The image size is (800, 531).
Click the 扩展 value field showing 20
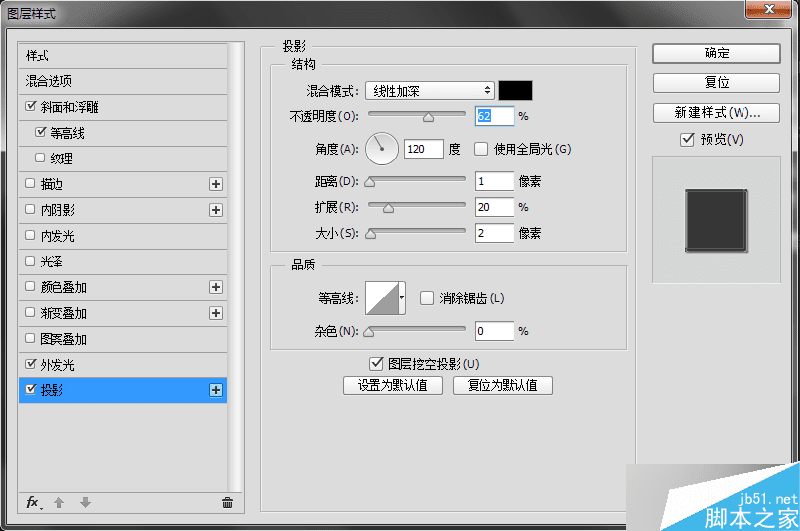[x=494, y=207]
